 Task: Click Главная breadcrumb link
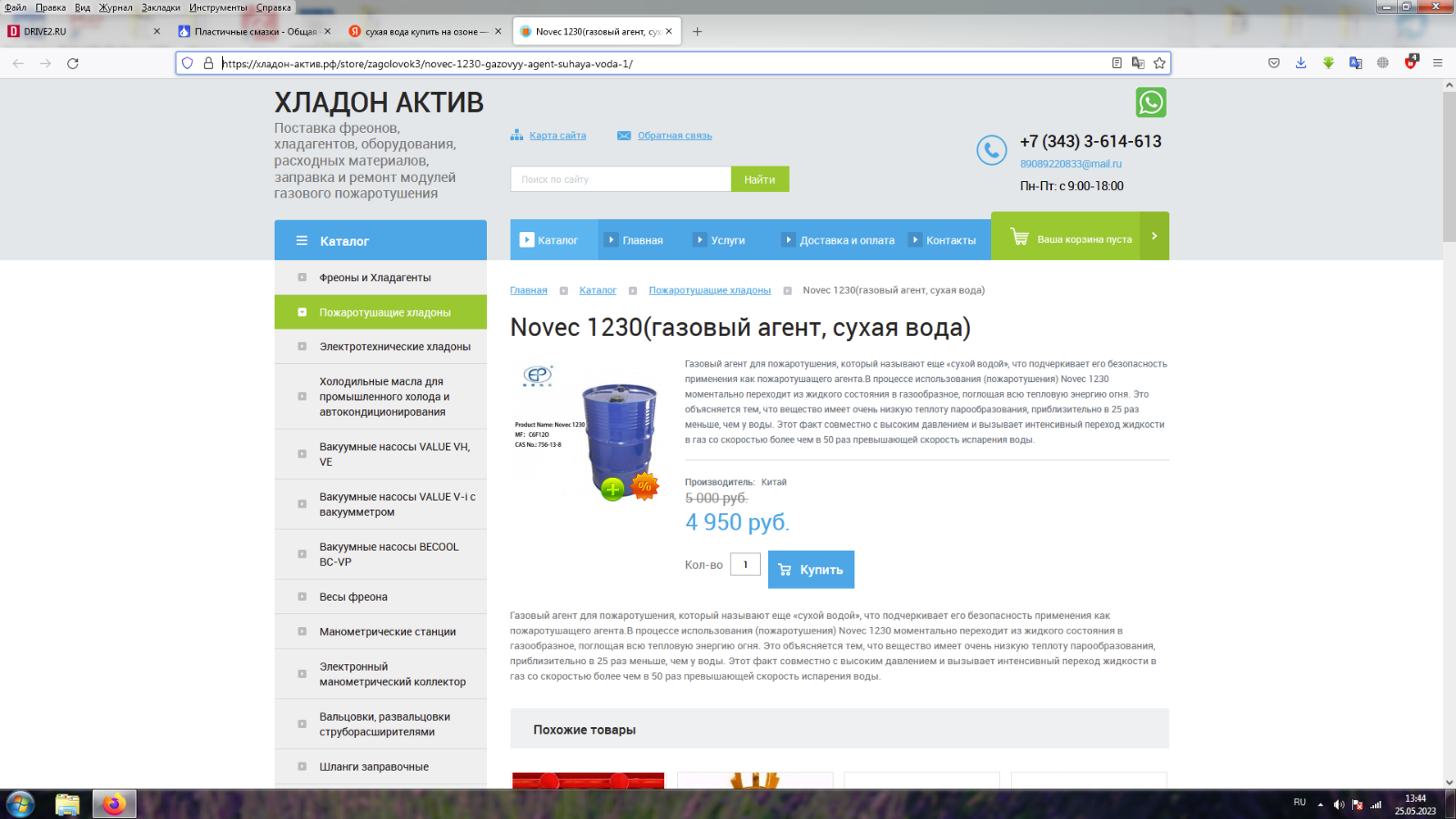tap(529, 290)
